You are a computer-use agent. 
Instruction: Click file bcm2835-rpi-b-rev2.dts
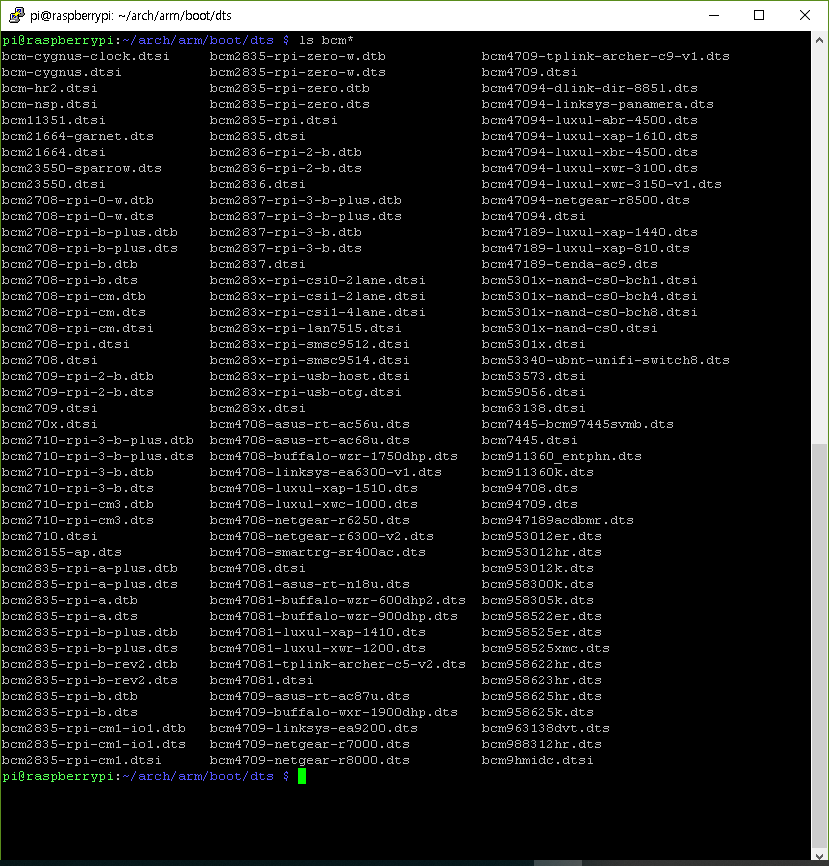click(89, 681)
